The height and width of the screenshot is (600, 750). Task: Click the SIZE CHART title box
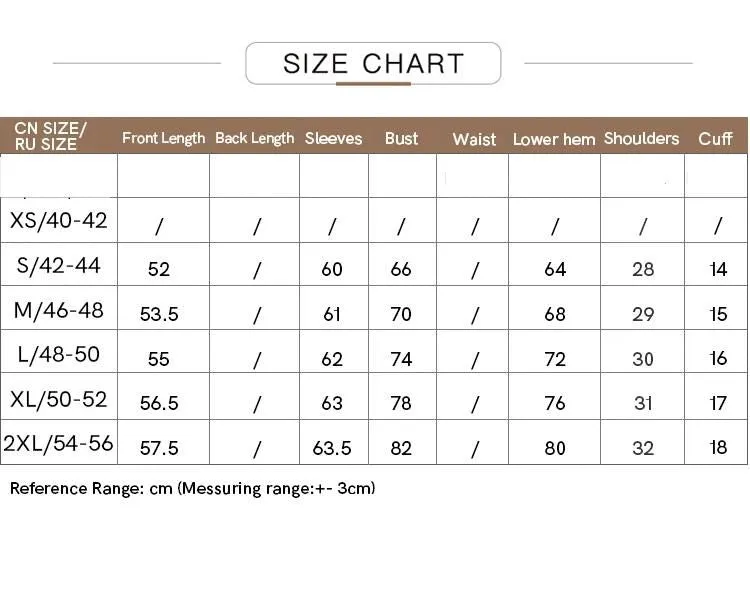[373, 63]
